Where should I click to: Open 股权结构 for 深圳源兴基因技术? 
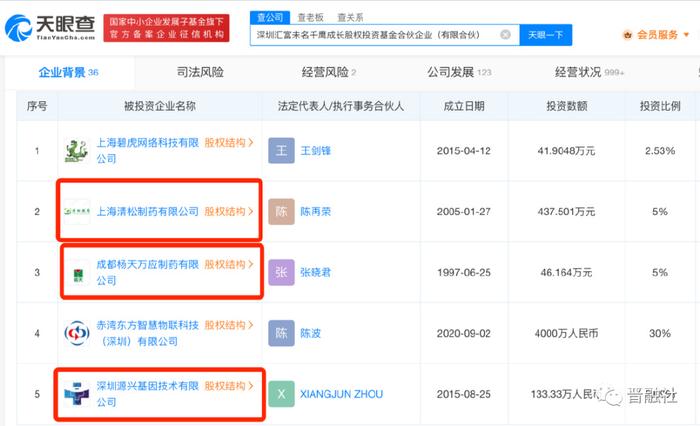229,386
